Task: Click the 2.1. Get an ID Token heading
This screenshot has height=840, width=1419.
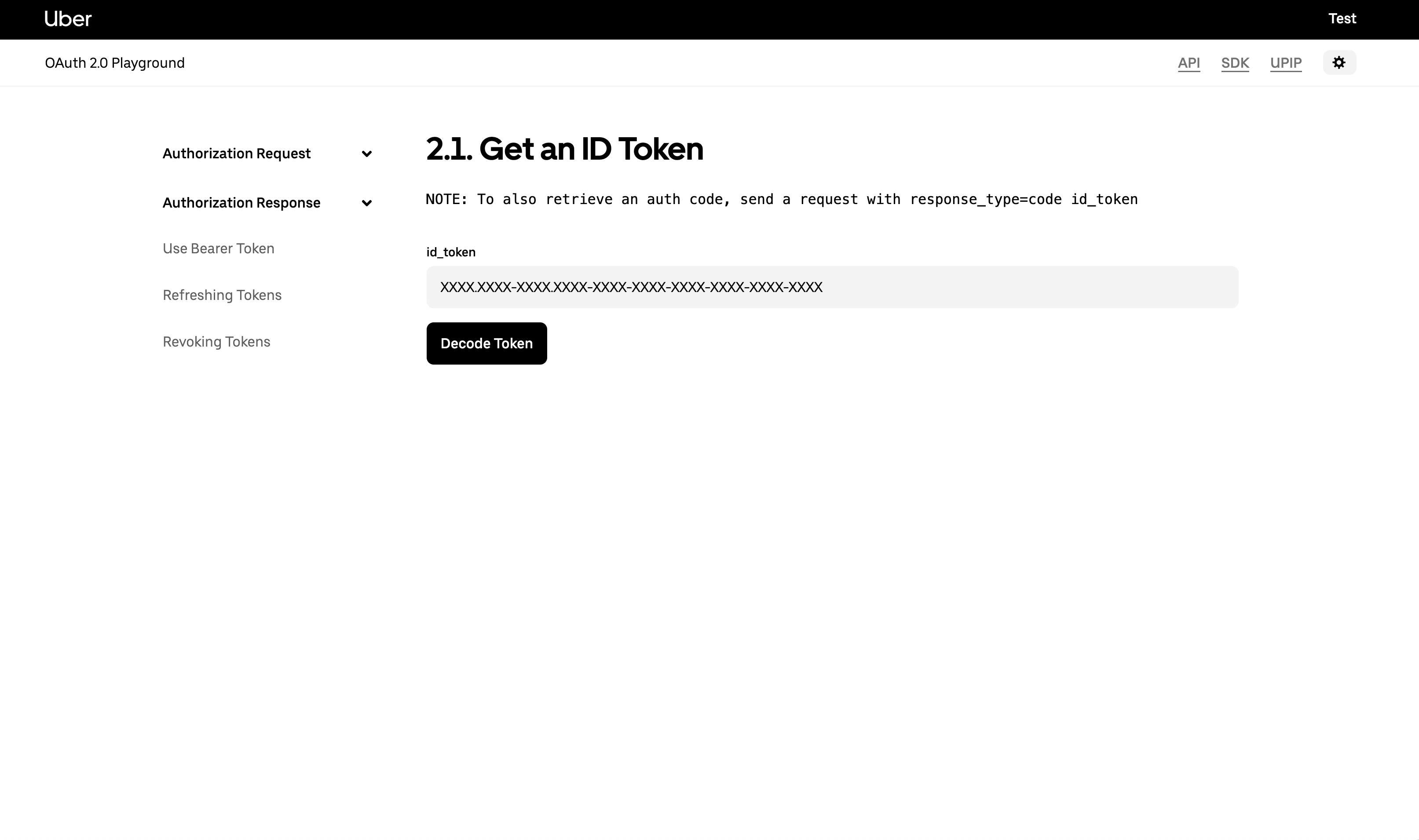Action: 564,149
